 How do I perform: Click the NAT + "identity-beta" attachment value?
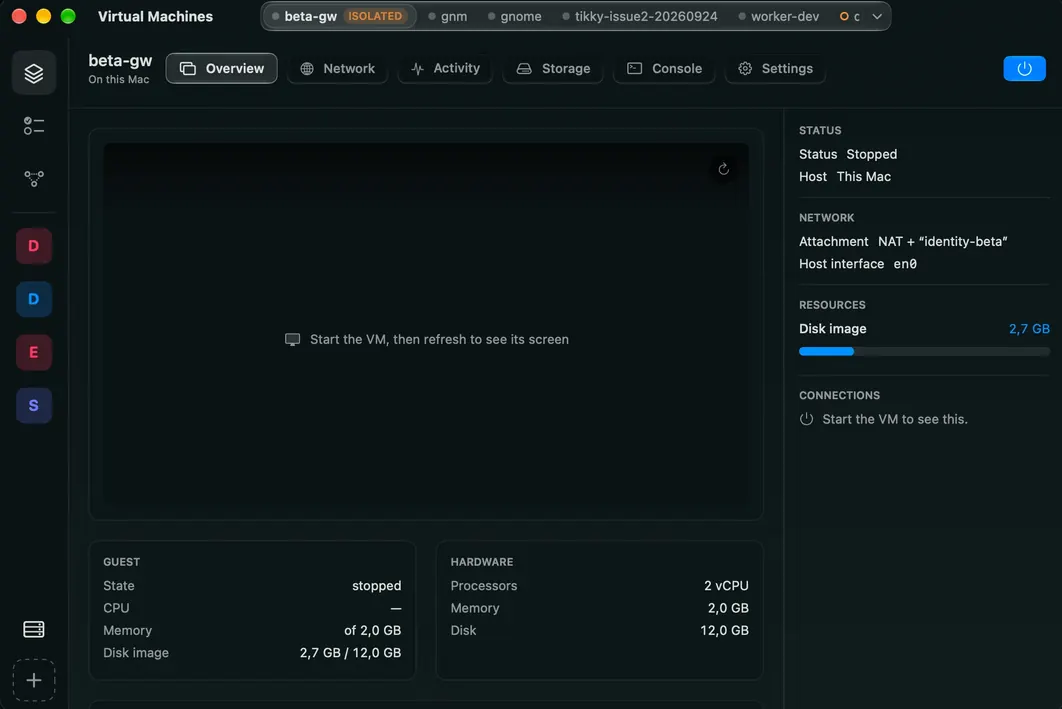click(x=943, y=242)
